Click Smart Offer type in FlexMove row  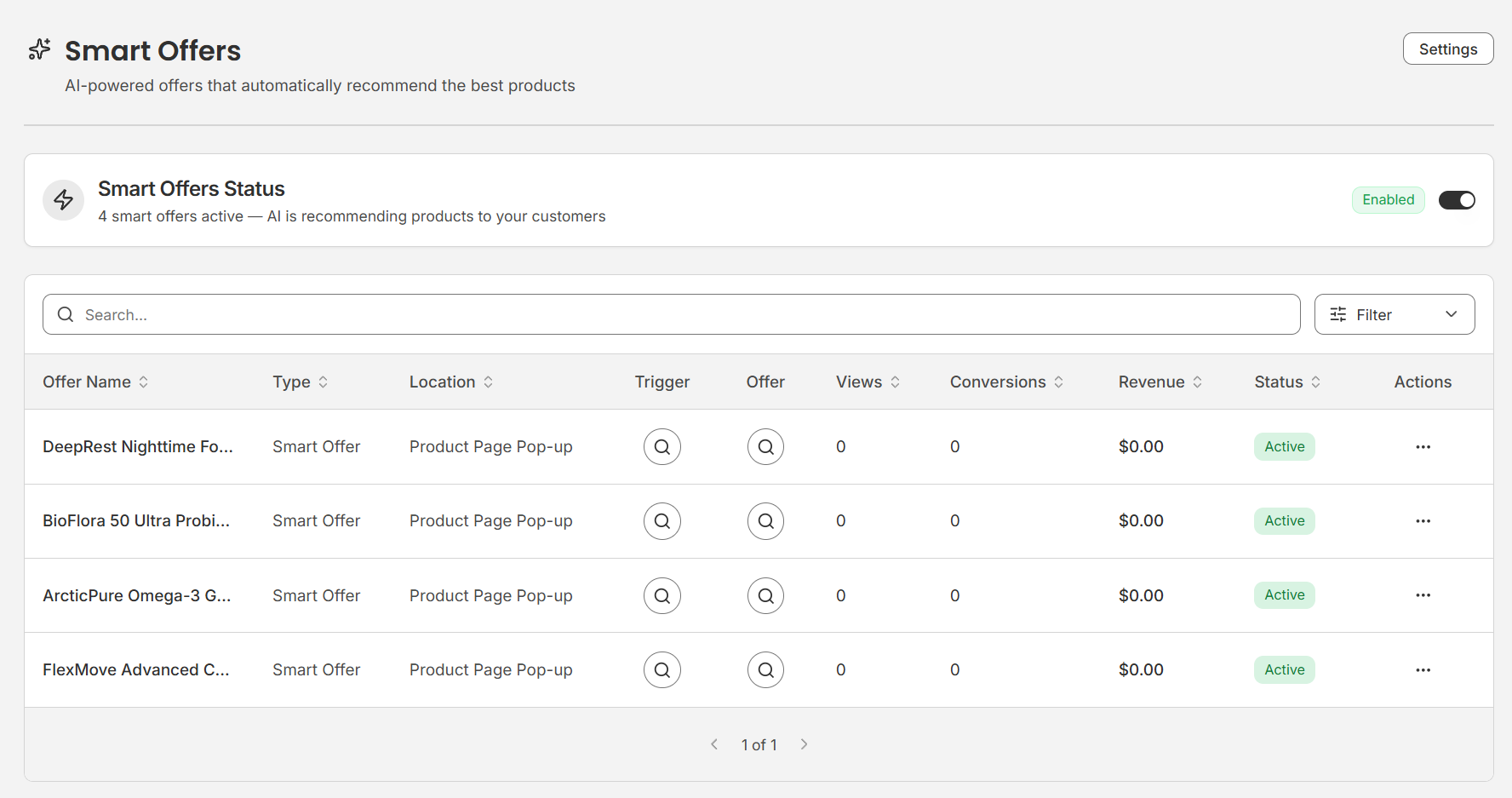[317, 669]
